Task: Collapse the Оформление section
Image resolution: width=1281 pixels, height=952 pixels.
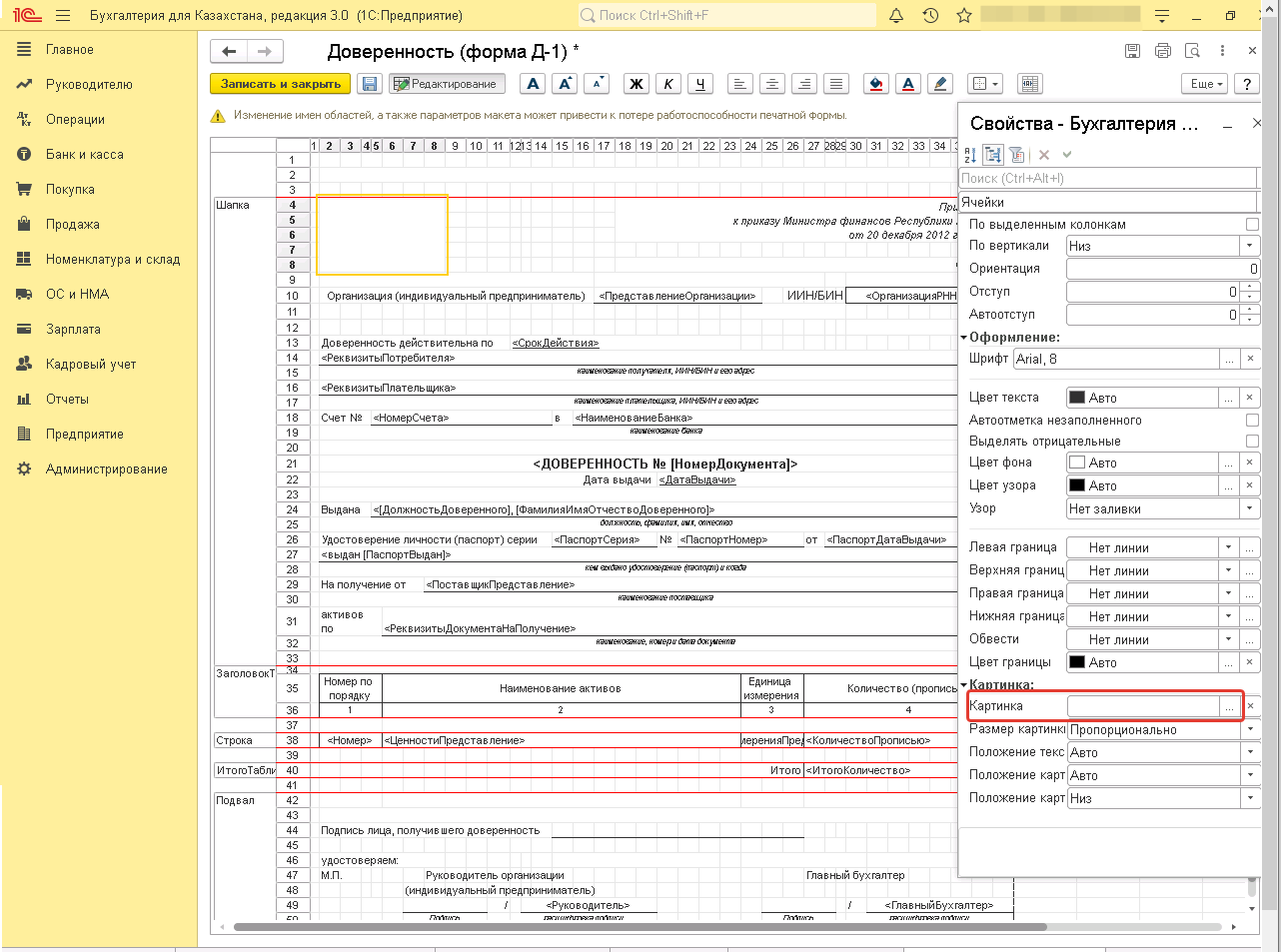Action: pyautogui.click(x=964, y=338)
